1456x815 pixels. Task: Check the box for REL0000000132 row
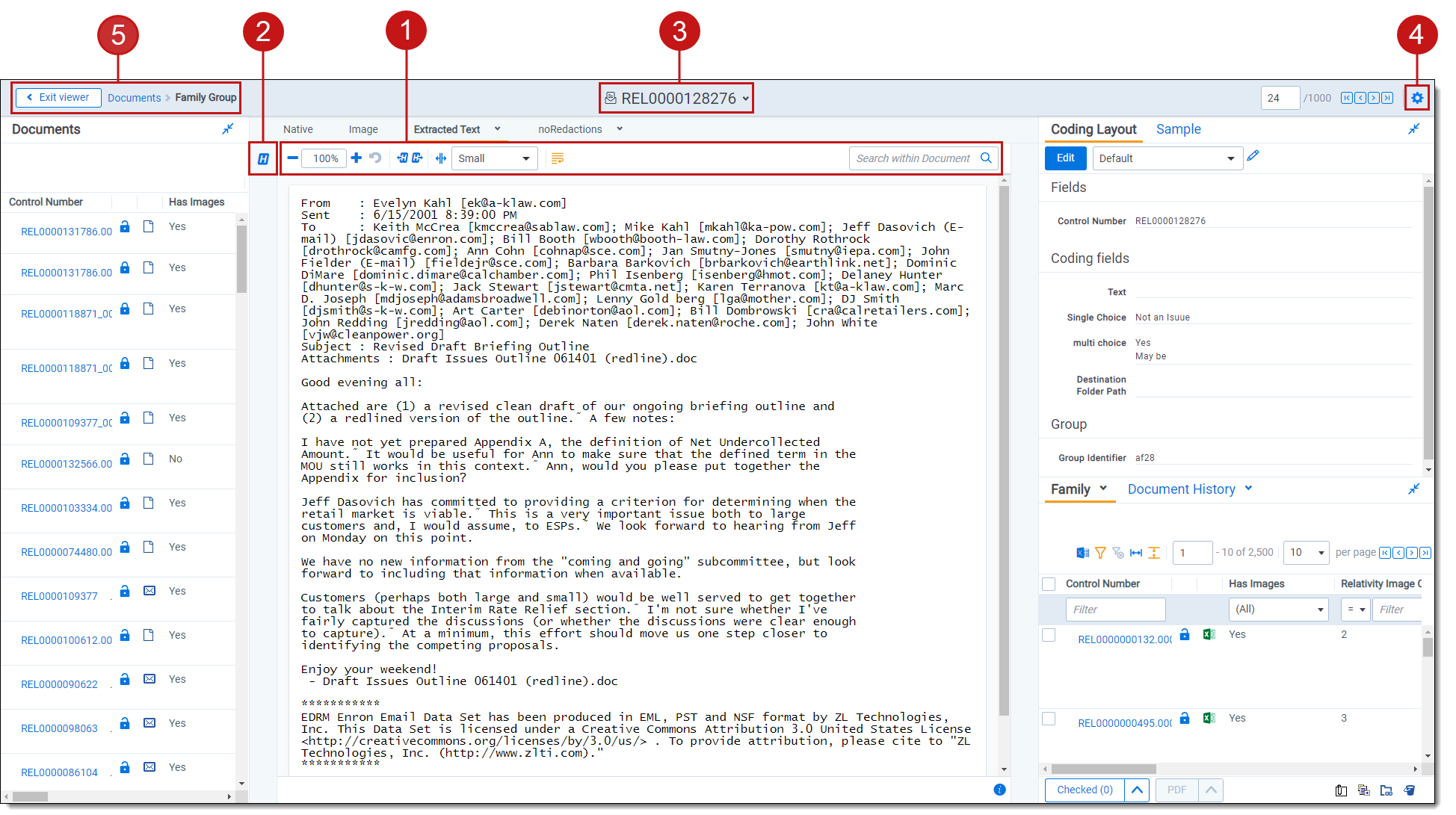tap(1049, 635)
